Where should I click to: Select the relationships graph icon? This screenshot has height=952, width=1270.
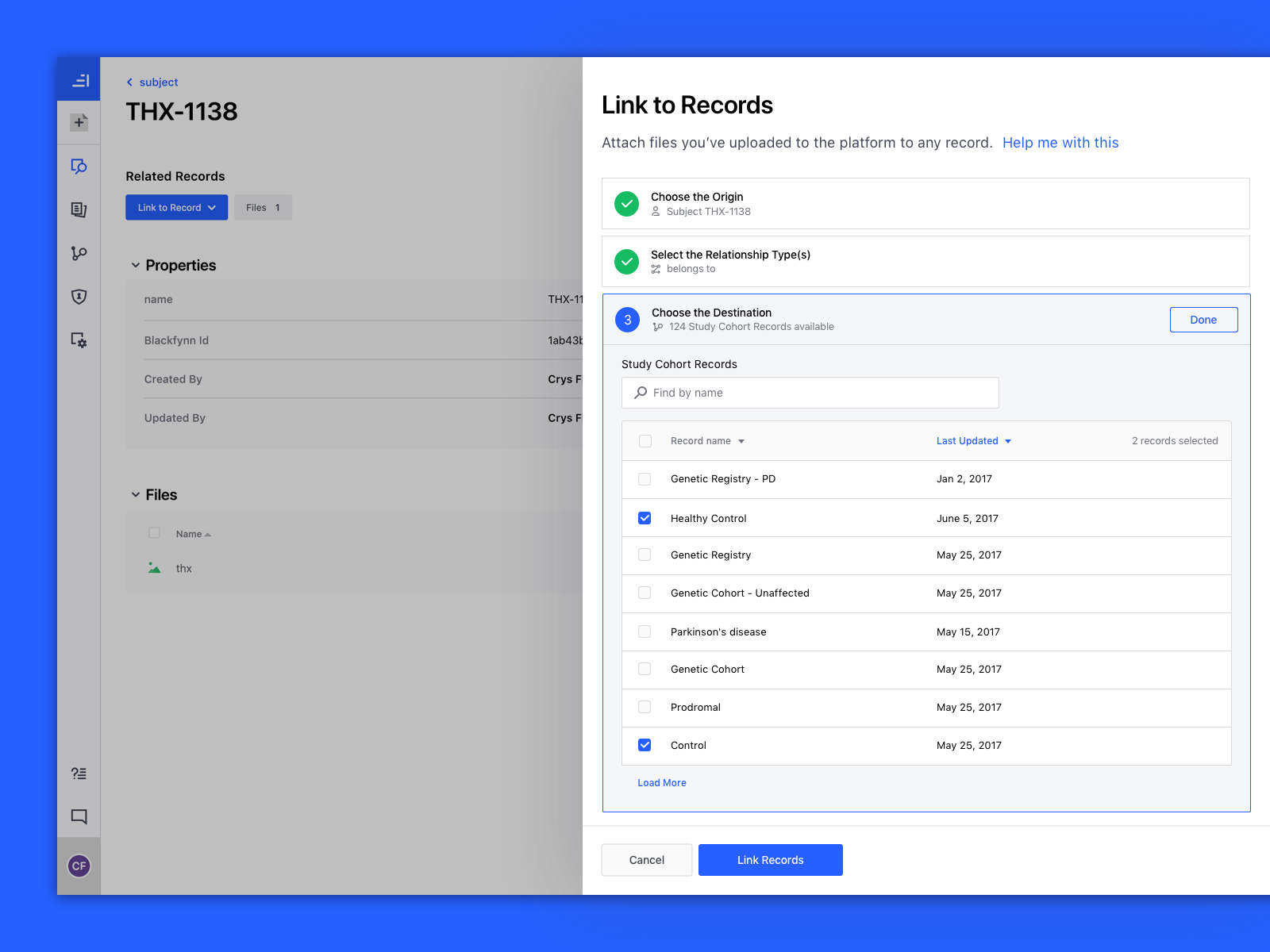point(78,253)
